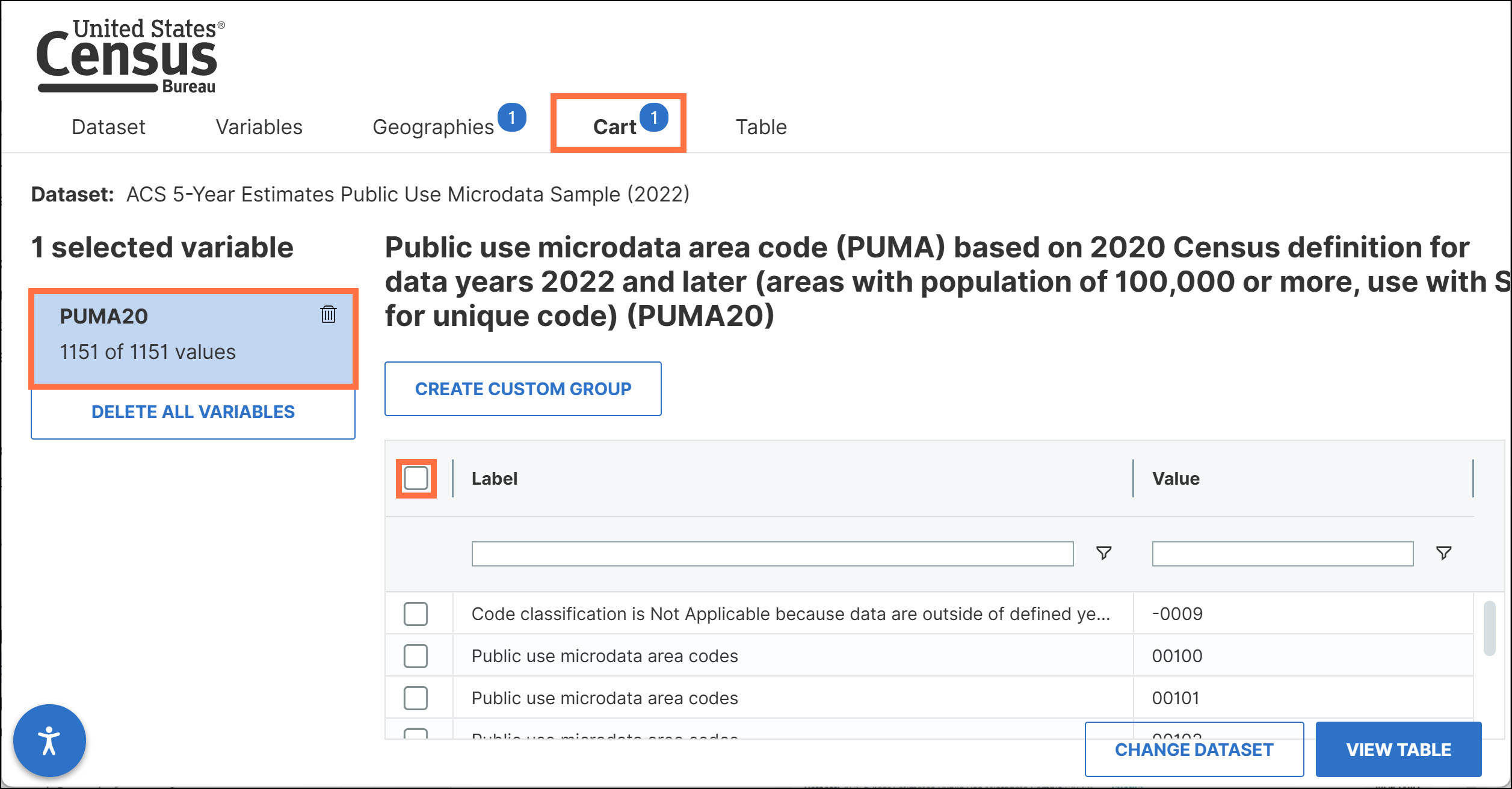Image resolution: width=1512 pixels, height=789 pixels.
Task: Check the select-all checkbox in table header
Action: pos(415,478)
